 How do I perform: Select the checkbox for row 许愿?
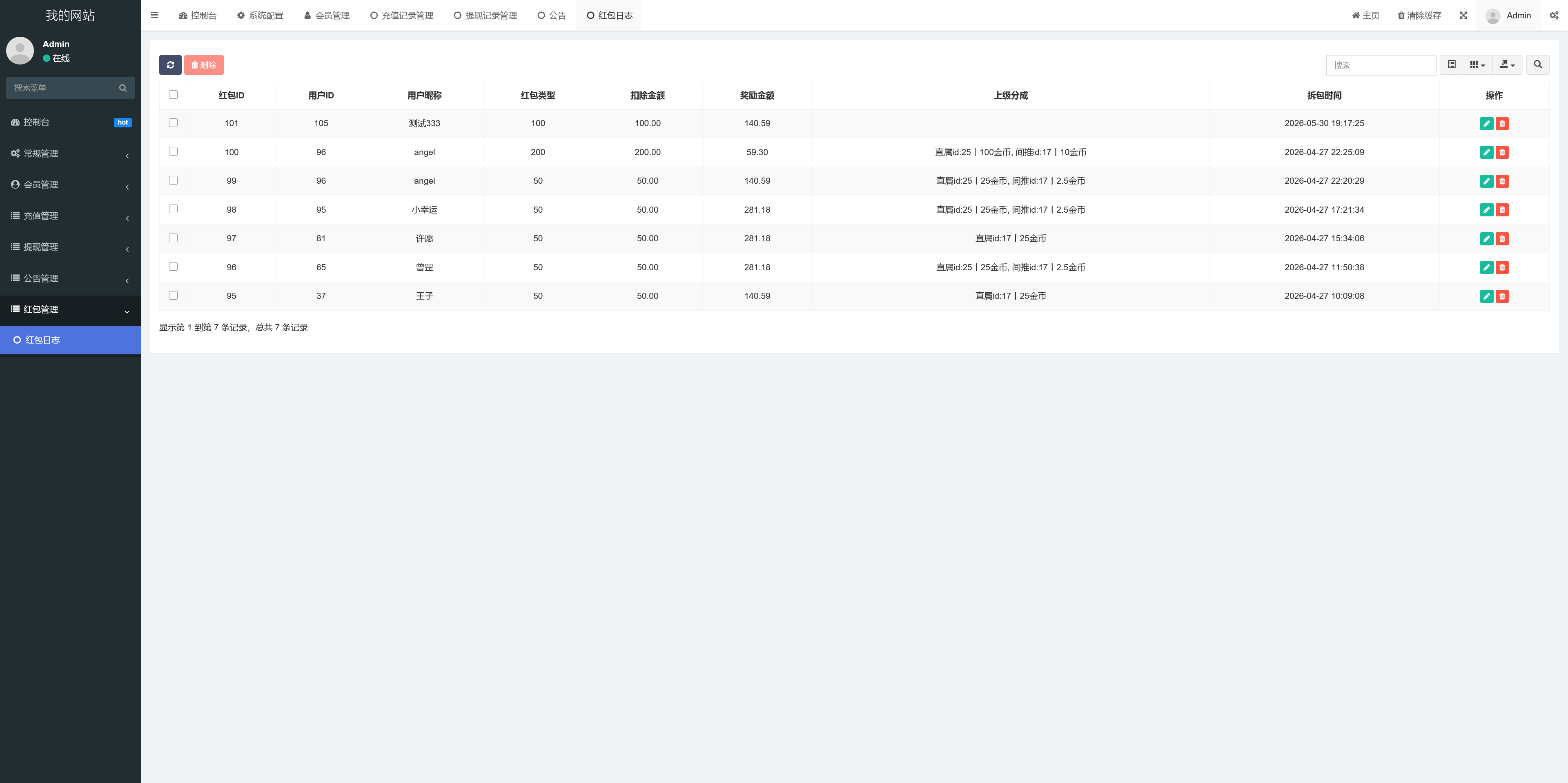pos(174,238)
